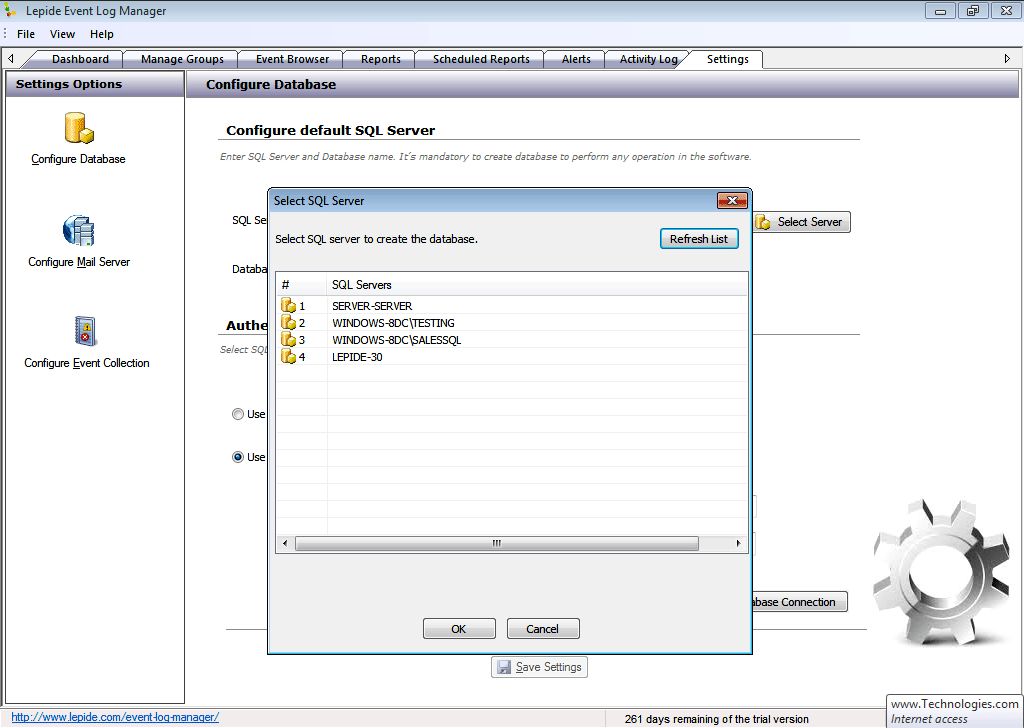Switch to the Reports tab
This screenshot has height=728, width=1024.
pyautogui.click(x=381, y=59)
